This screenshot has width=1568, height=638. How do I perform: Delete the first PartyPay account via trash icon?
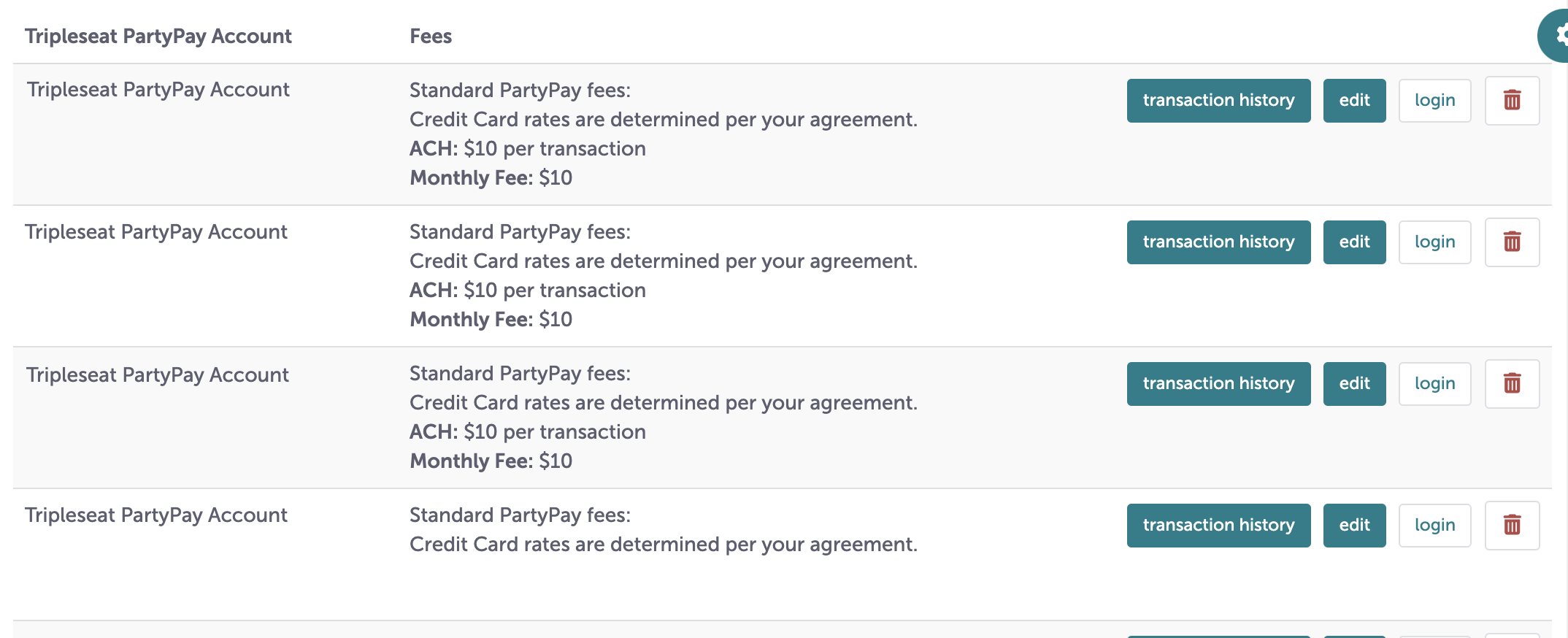[1512, 101]
